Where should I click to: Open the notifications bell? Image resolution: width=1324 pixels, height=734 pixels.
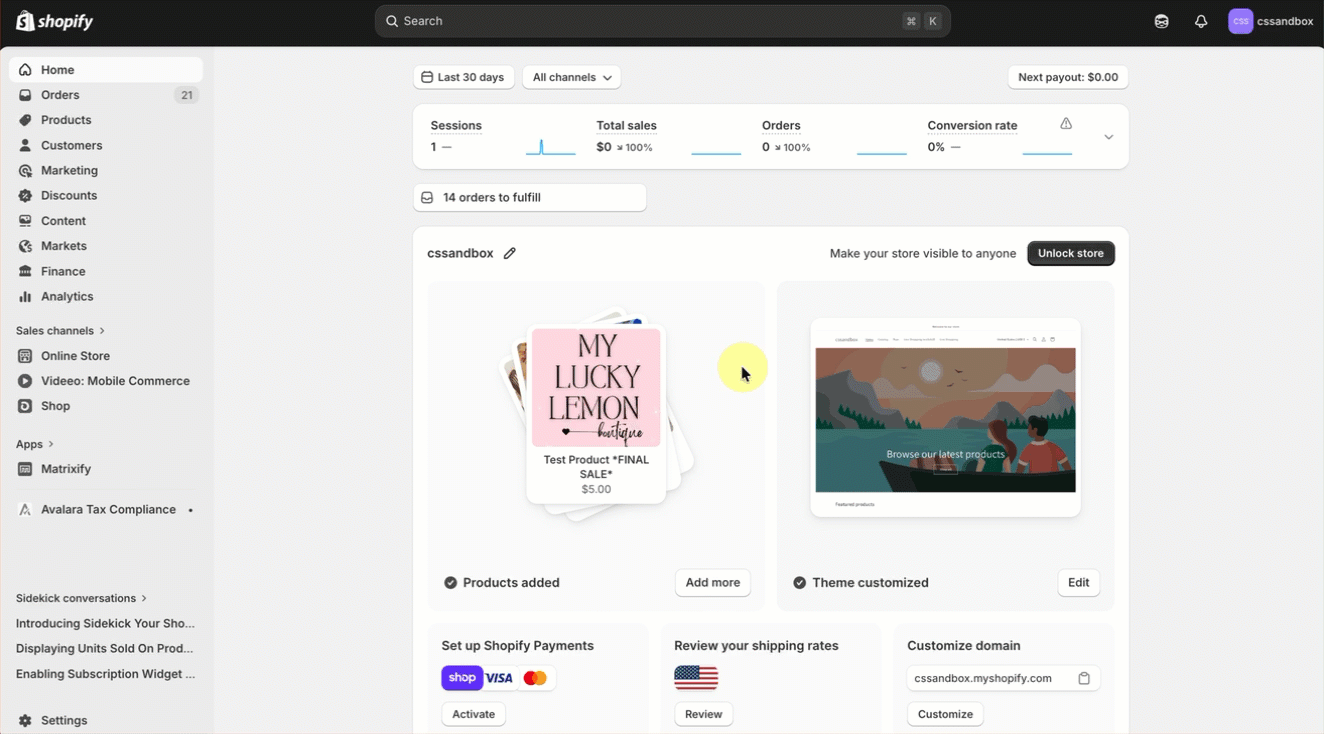pos(1201,21)
